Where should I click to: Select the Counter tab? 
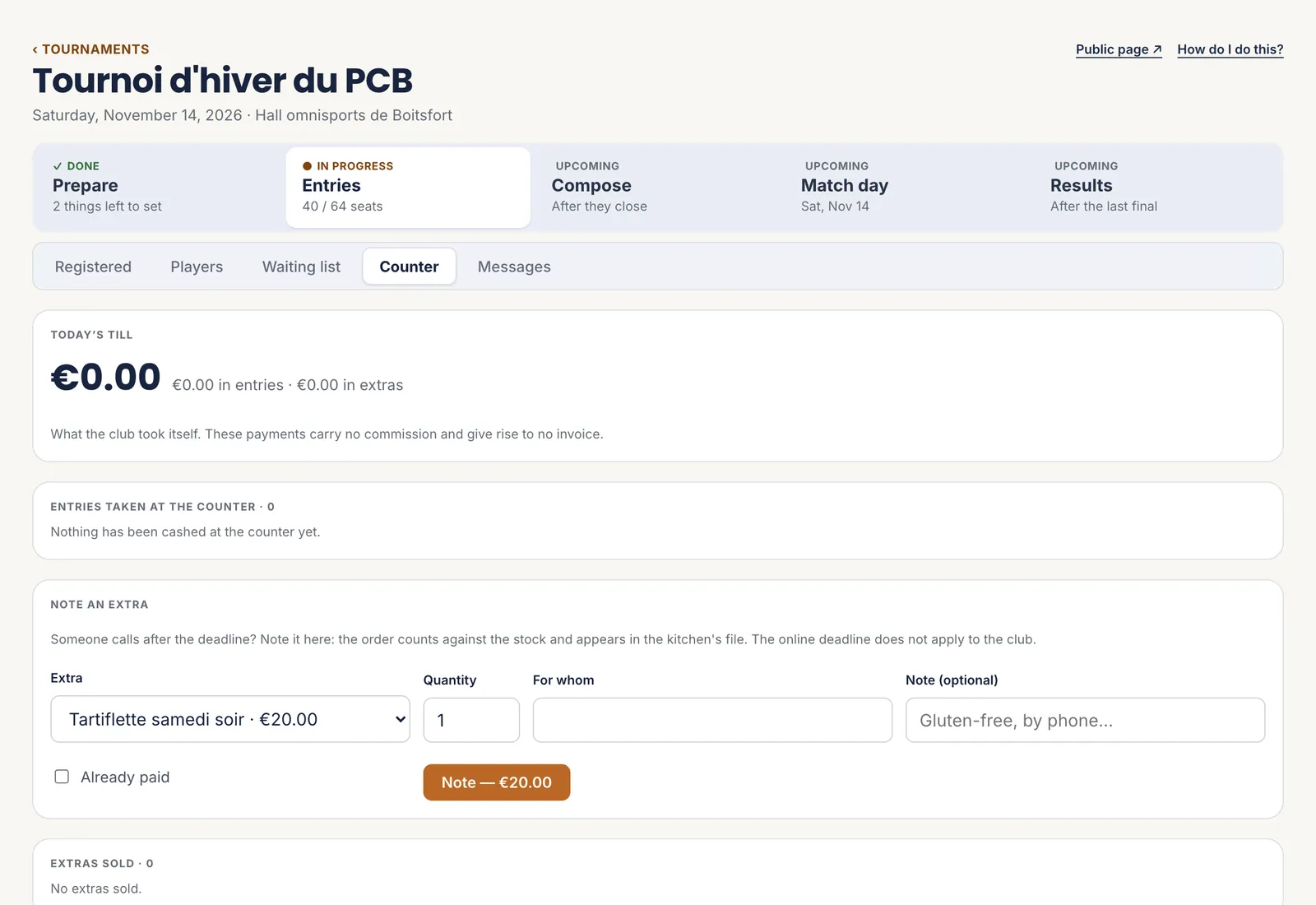(x=409, y=267)
